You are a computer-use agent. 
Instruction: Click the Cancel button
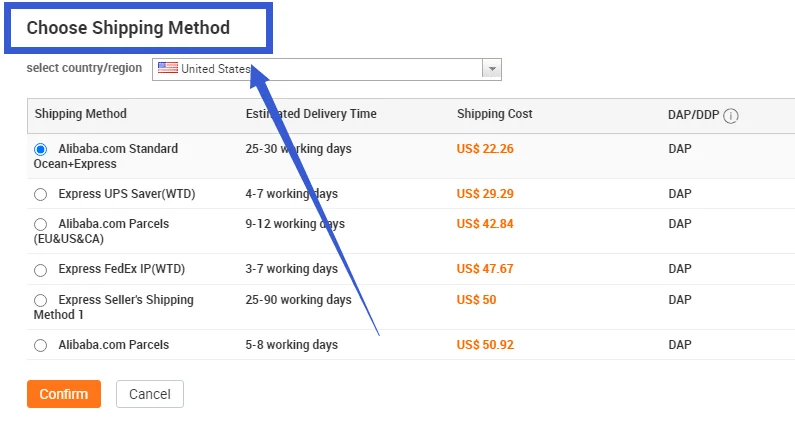pyautogui.click(x=149, y=394)
